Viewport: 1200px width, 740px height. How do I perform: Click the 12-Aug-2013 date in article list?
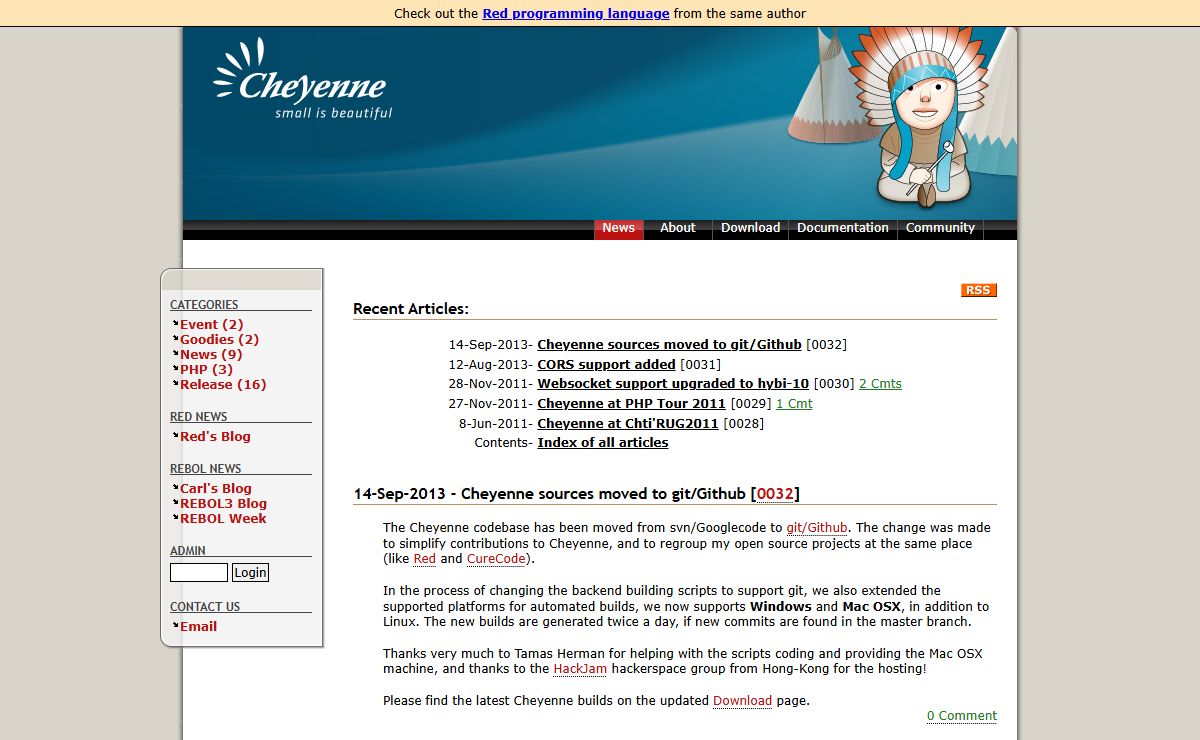(x=487, y=365)
